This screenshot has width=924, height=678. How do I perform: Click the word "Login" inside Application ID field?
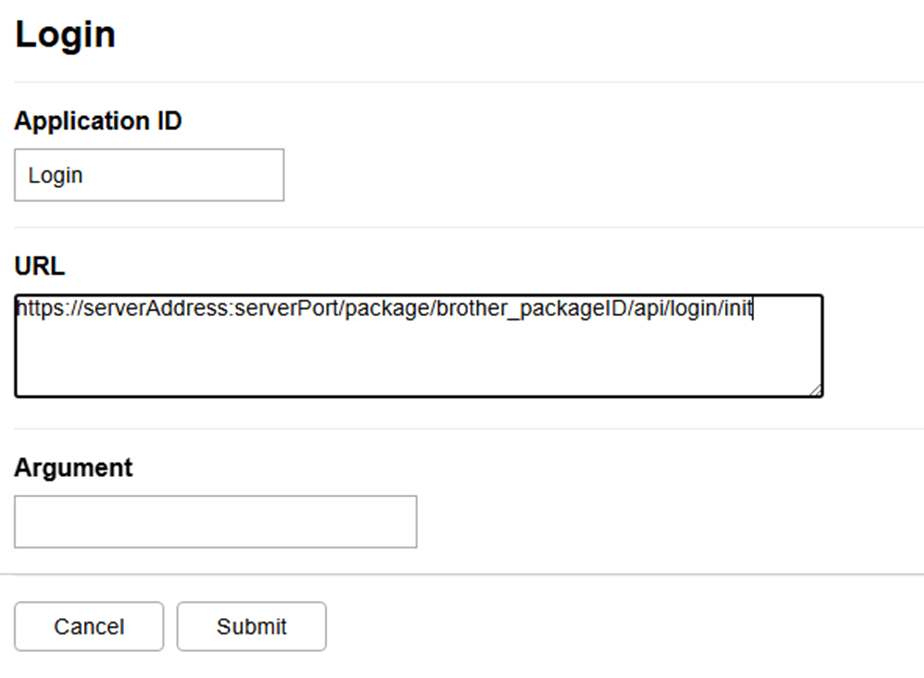56,176
